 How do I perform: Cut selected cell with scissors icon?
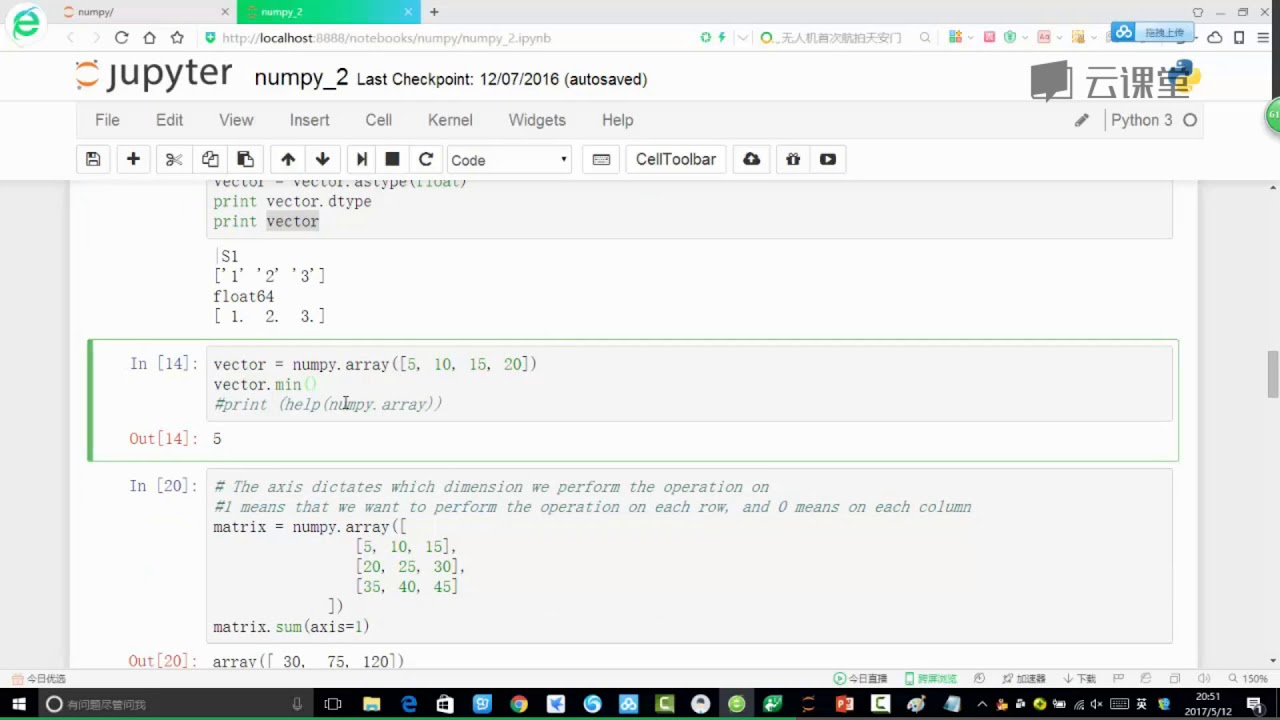point(174,159)
